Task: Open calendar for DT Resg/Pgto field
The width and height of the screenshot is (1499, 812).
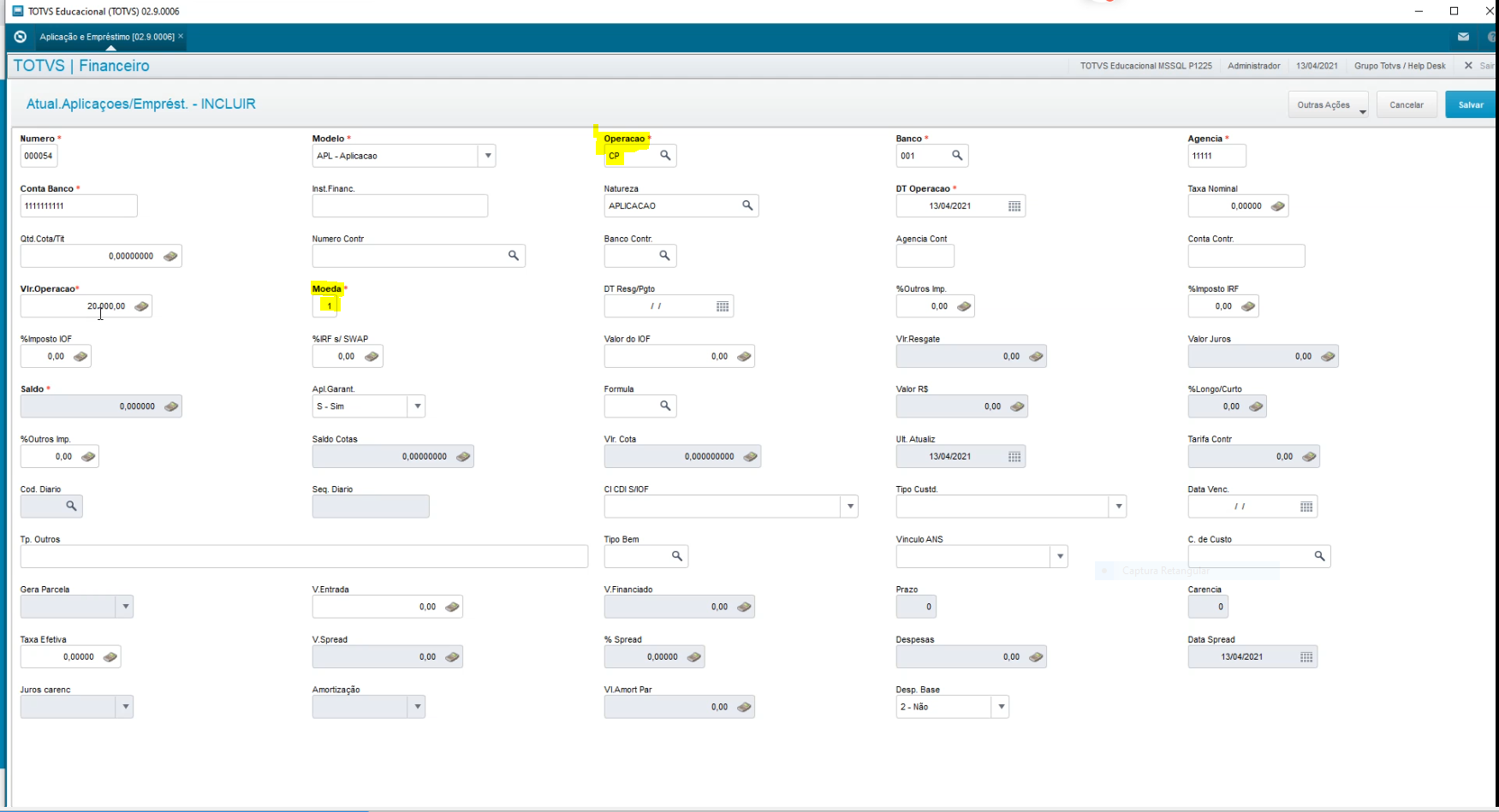Action: pos(723,306)
